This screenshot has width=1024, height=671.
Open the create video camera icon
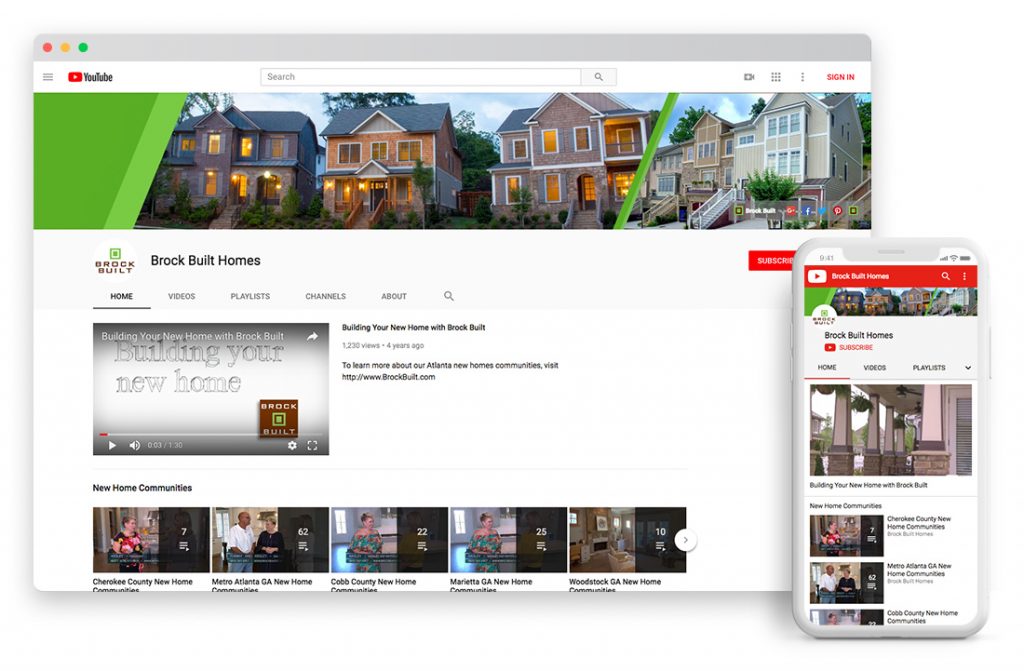tap(749, 77)
